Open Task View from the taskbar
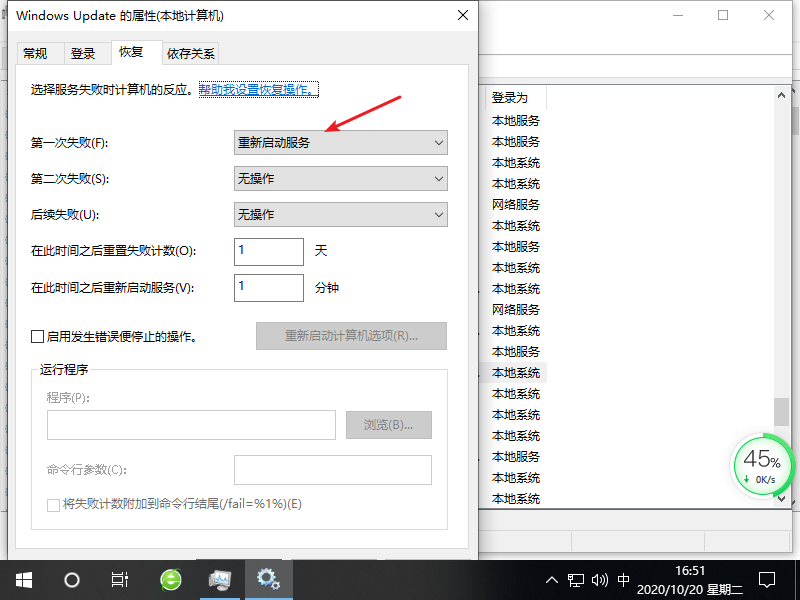Screen dimensions: 800x600 click(118, 580)
